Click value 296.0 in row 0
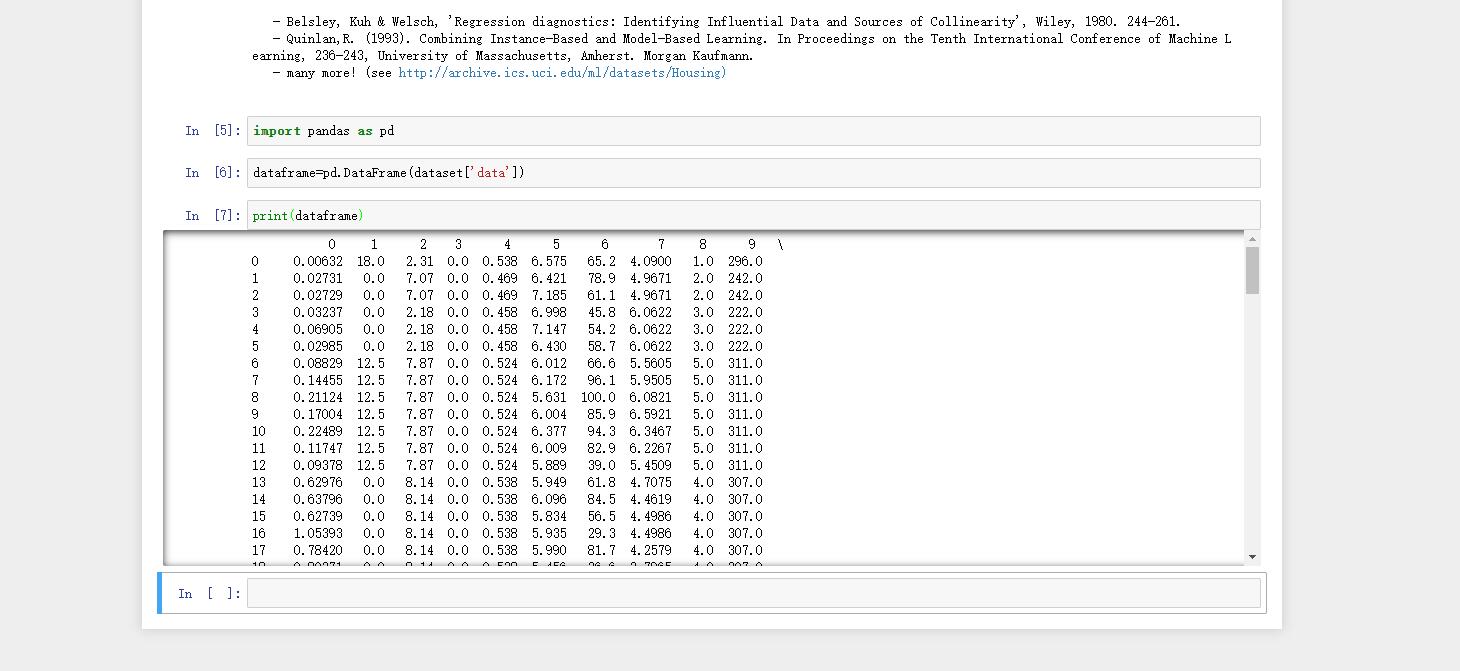Image resolution: width=1460 pixels, height=671 pixels. coord(745,262)
